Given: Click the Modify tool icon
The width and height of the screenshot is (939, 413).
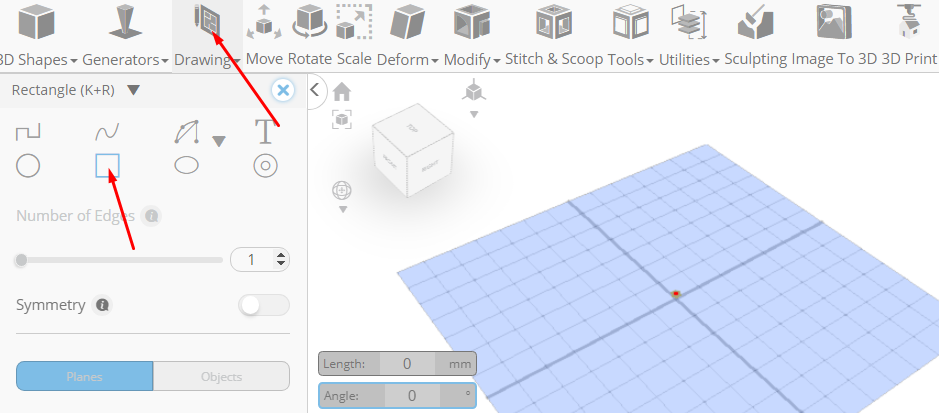Looking at the screenshot, I should point(472,24).
